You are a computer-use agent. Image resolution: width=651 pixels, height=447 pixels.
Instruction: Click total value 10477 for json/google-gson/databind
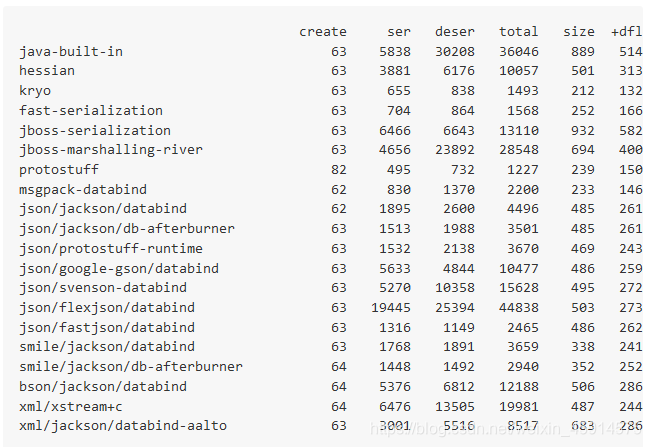pyautogui.click(x=519, y=269)
